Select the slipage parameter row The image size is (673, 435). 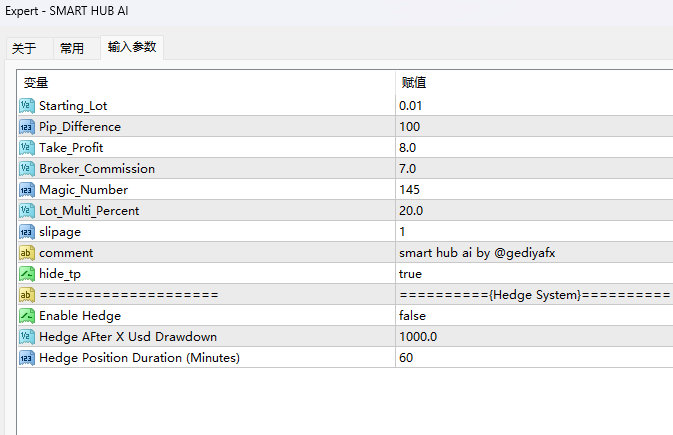(x=62, y=232)
